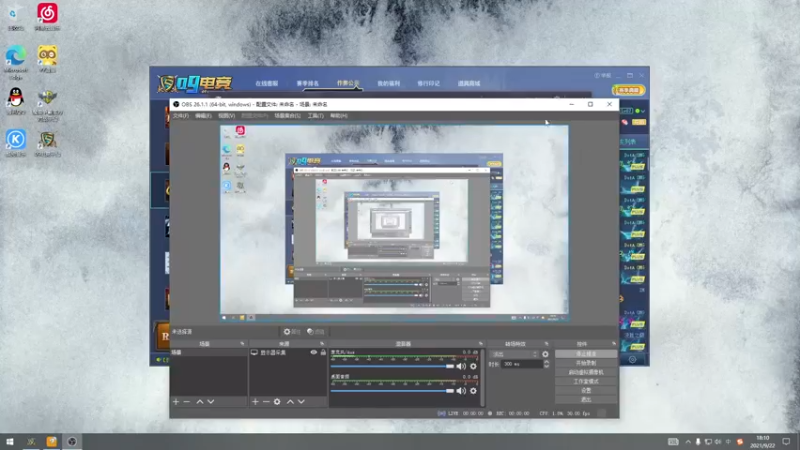Screen dimensions: 800x450
Task: Open the blue K app desktop shortcut
Action: [16, 143]
